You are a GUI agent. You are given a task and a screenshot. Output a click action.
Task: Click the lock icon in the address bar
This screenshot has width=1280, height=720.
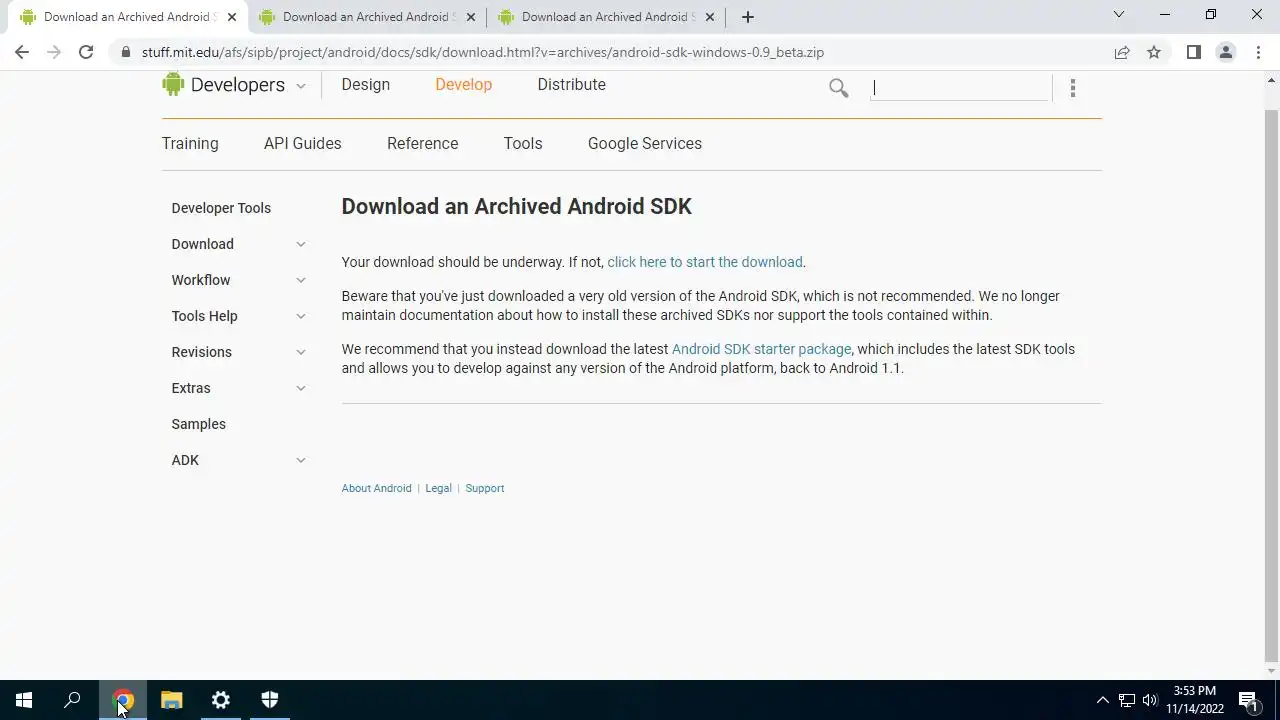(x=125, y=52)
